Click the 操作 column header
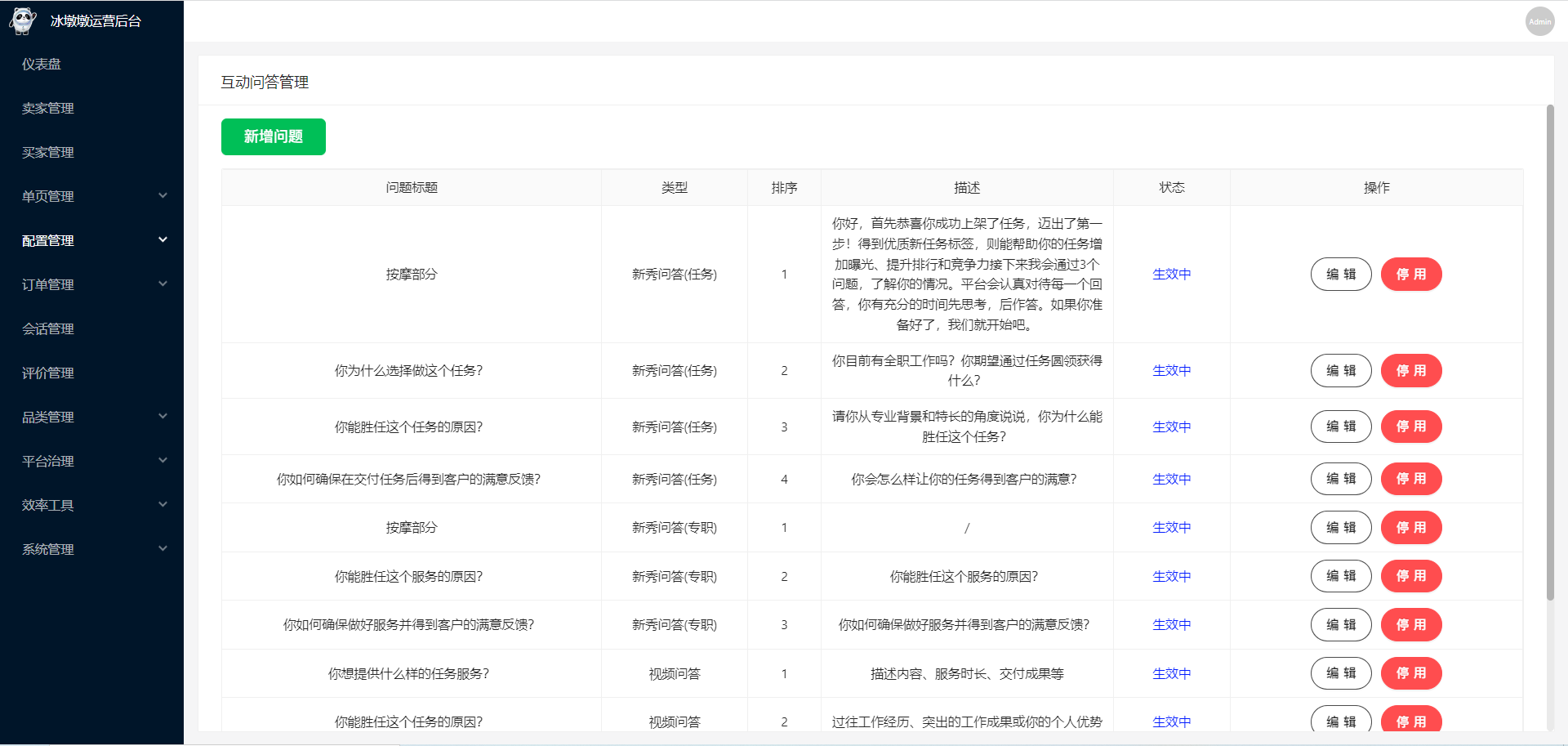The width and height of the screenshot is (1568, 746). coord(1376,188)
